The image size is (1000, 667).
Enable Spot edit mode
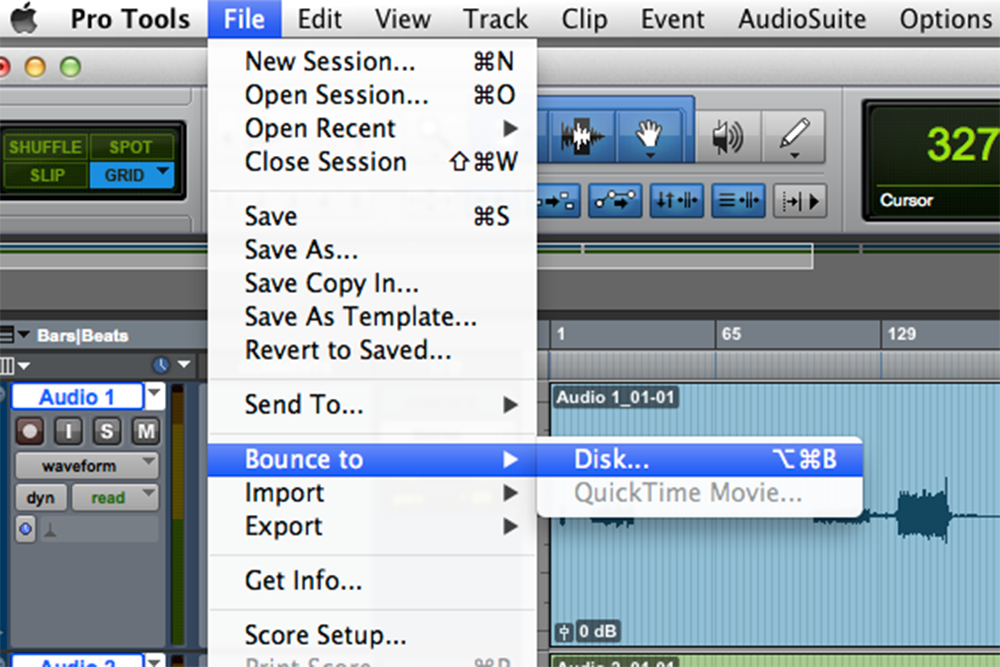pos(131,147)
